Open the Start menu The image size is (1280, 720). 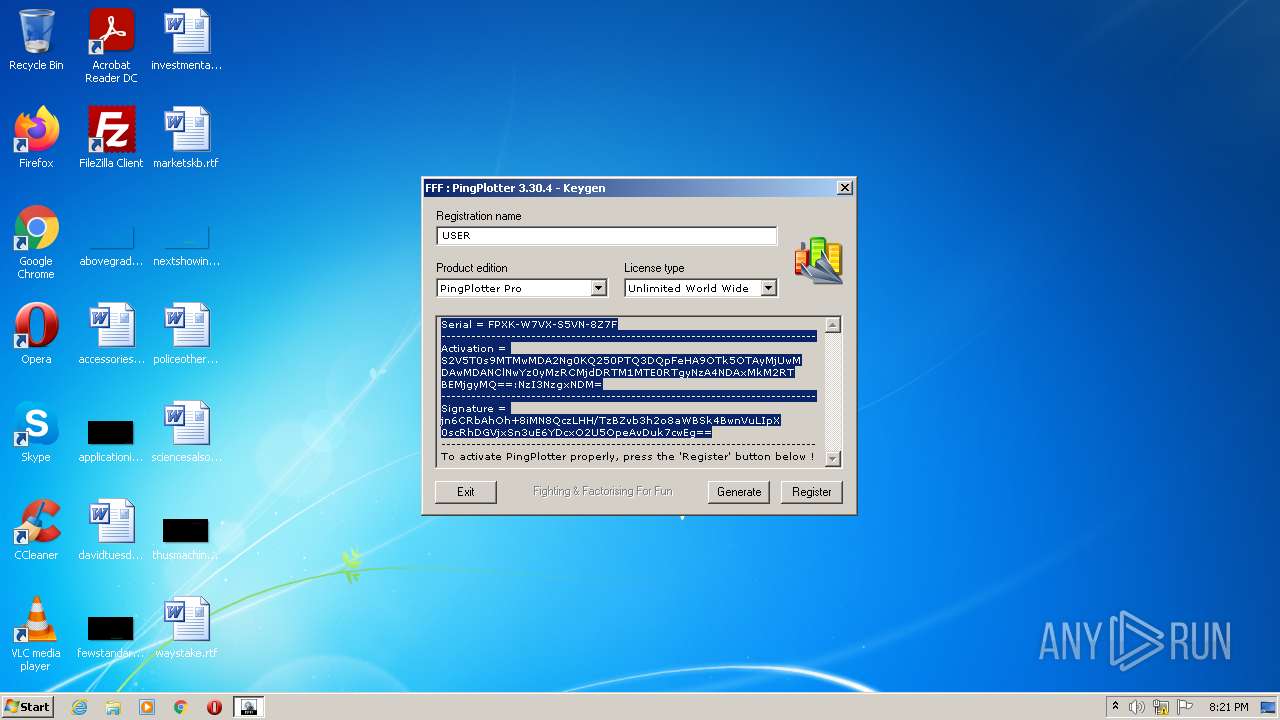(x=27, y=707)
